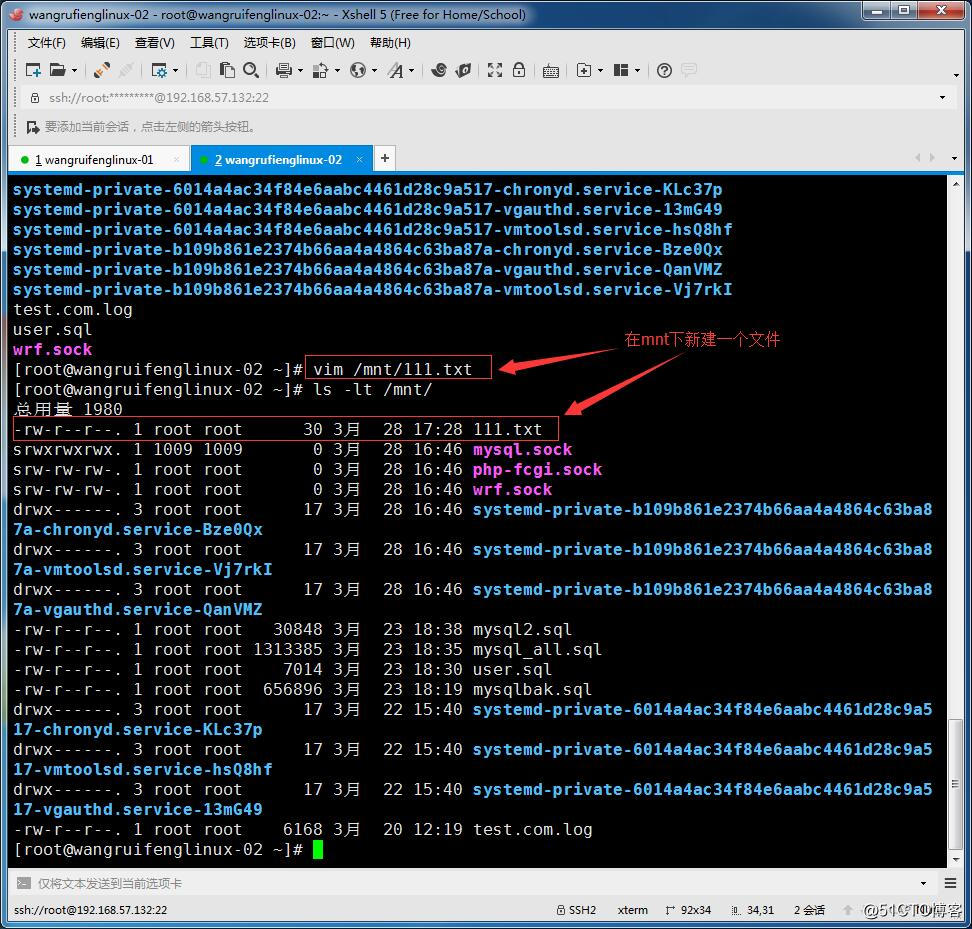Click mysql_all.sql in the listing
Screen dimensions: 972x929
(x=537, y=649)
